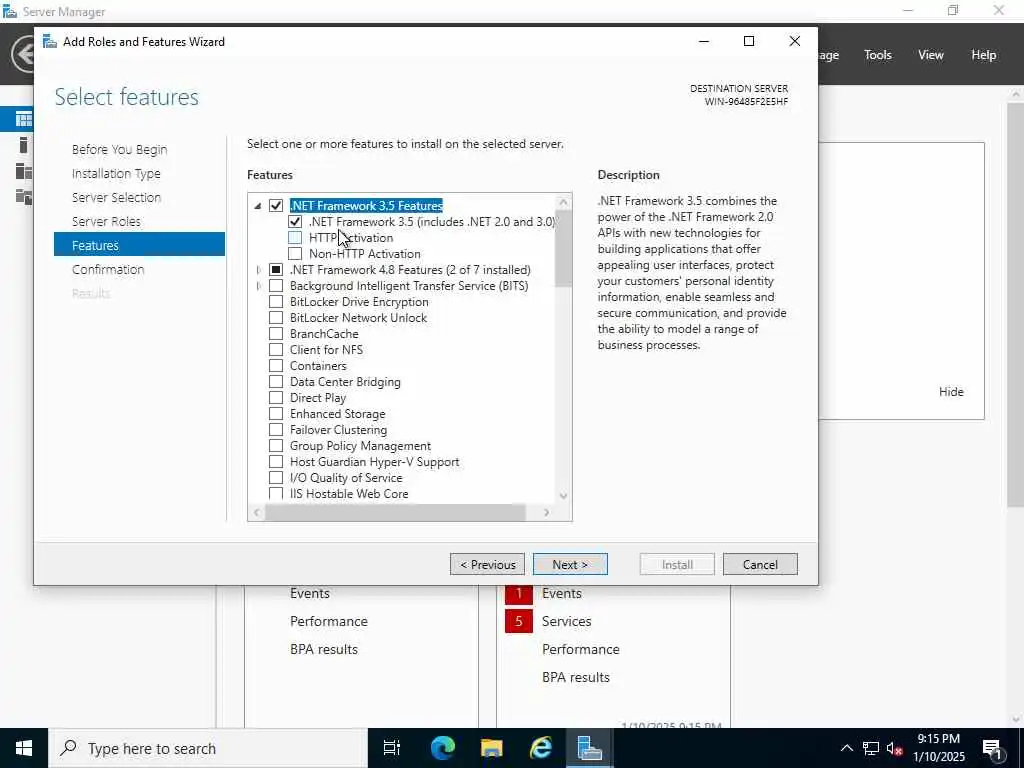Open the Dashboard icon in Server Manager sidebar
The height and width of the screenshot is (768, 1024).
coord(24,119)
